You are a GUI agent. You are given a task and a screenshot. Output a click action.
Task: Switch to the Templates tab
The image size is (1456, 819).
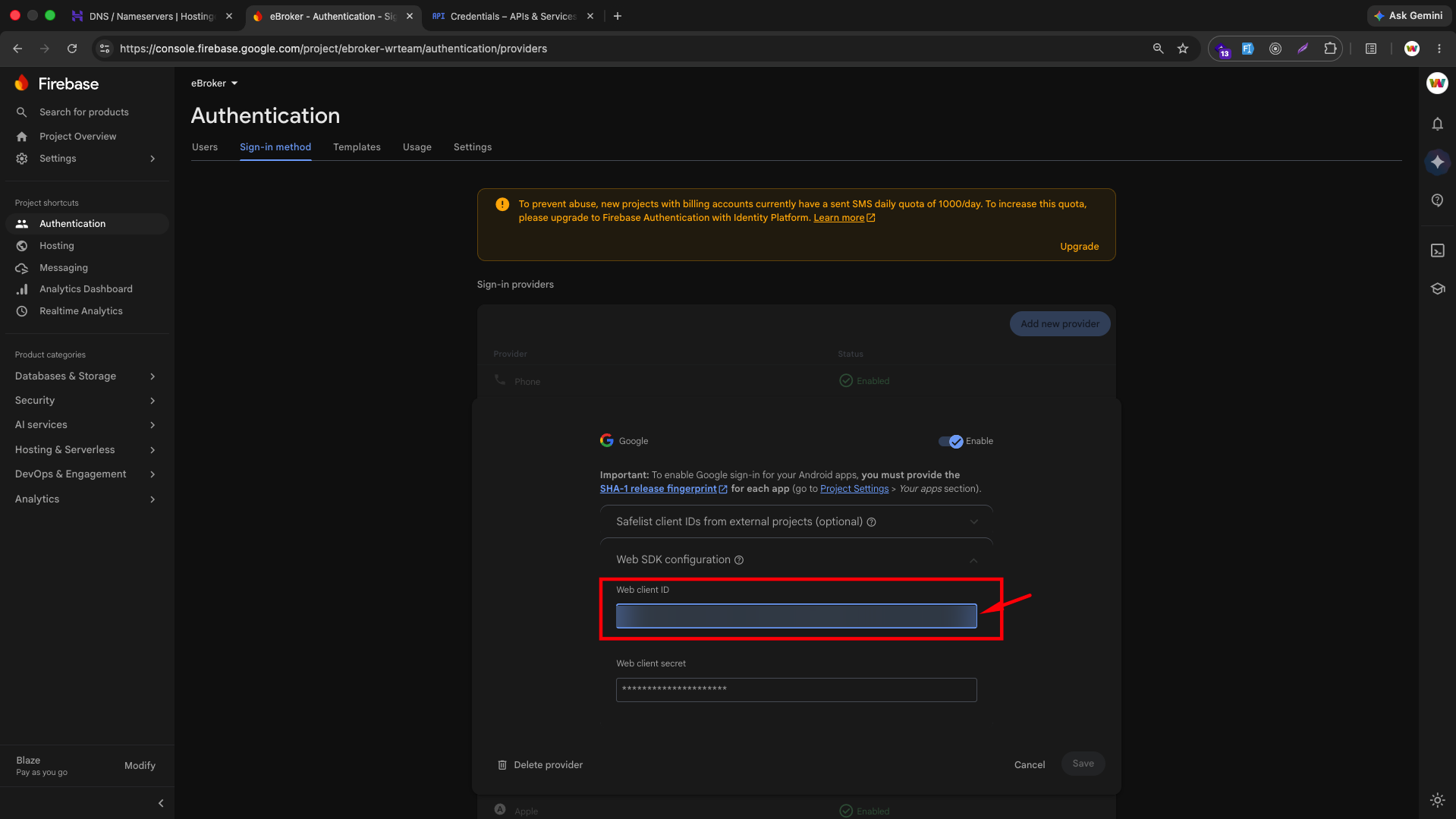(357, 147)
